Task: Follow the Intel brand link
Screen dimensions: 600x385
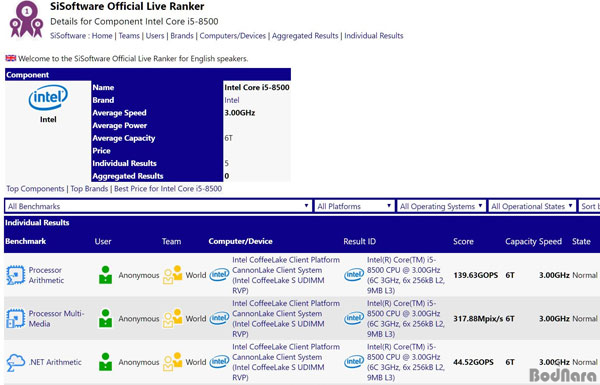Action: click(232, 100)
